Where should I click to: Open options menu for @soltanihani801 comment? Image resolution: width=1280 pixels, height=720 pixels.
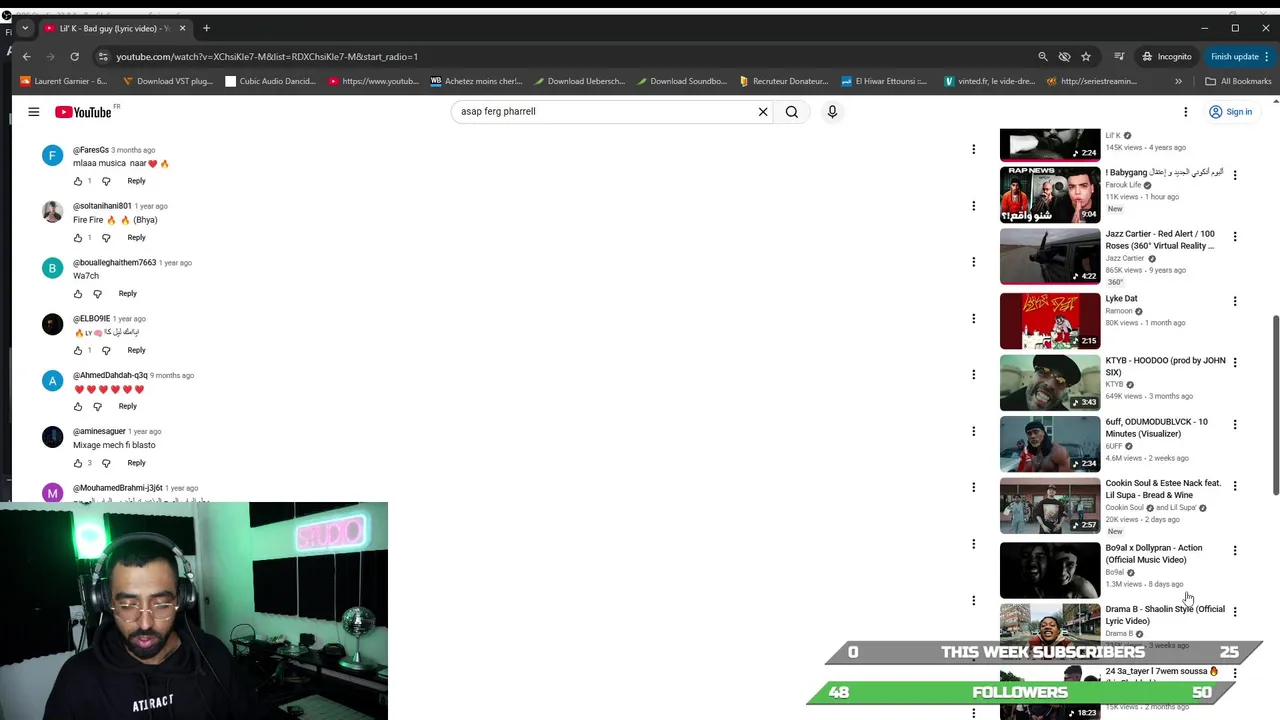[x=973, y=206]
